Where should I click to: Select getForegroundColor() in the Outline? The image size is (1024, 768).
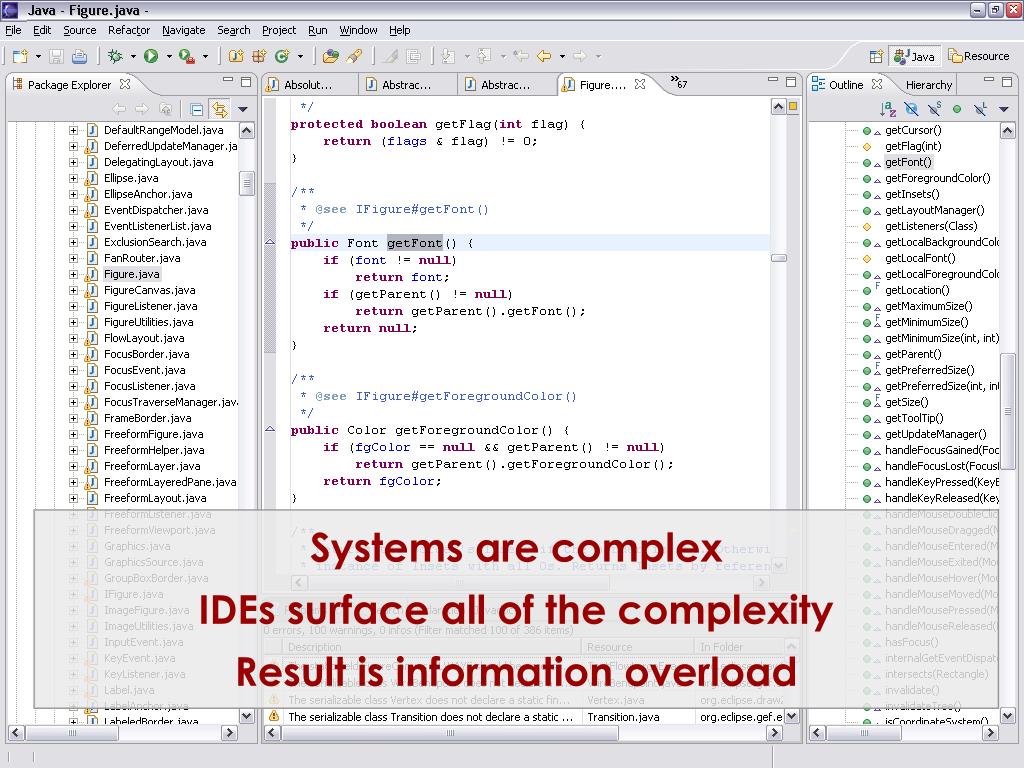coord(937,178)
